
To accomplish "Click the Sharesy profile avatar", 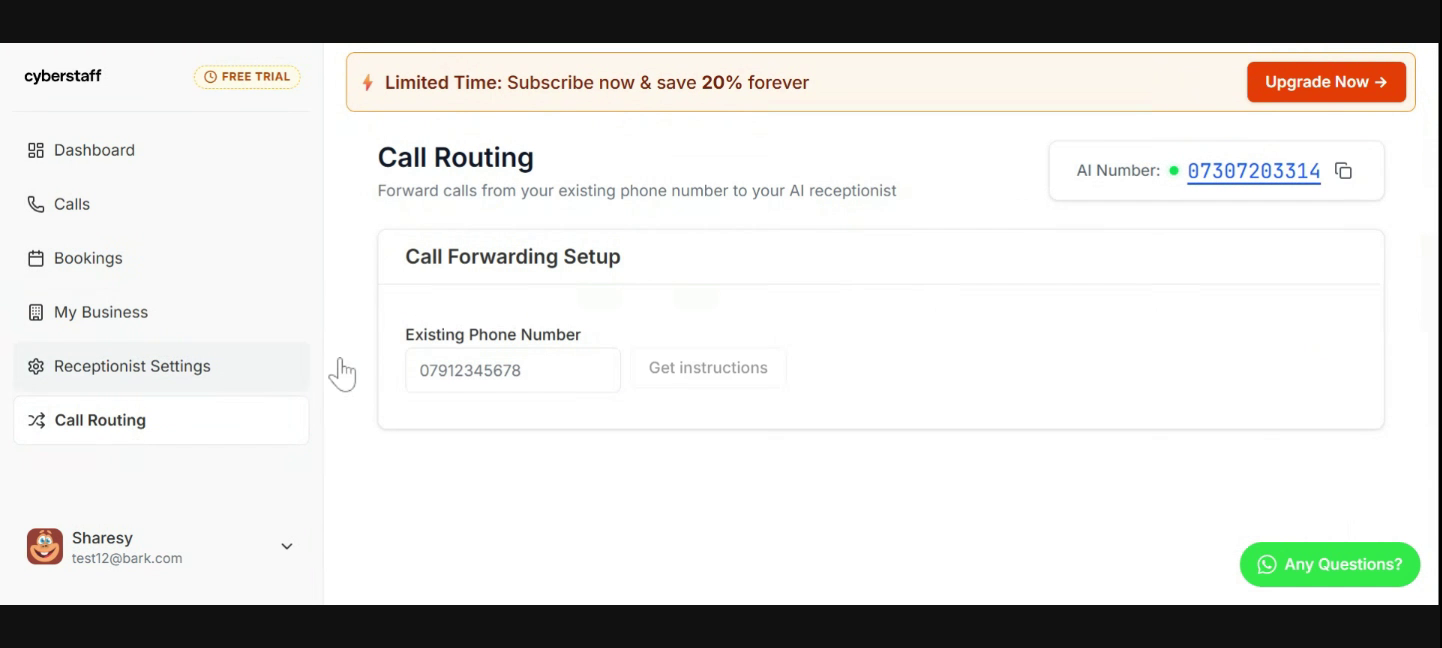I will (45, 547).
